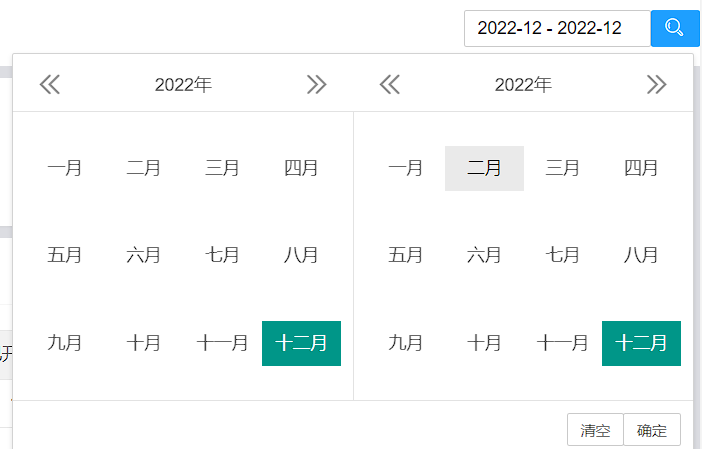702x449 pixels.
Task: Go to next year in left panel
Action: [317, 85]
